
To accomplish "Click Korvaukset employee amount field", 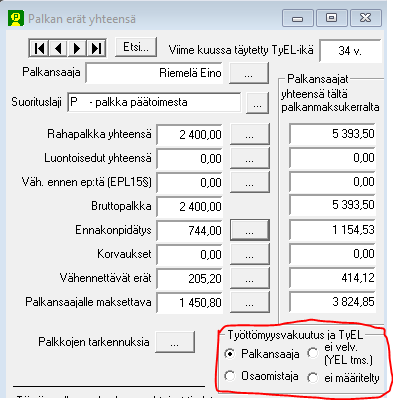I will coord(190,255).
